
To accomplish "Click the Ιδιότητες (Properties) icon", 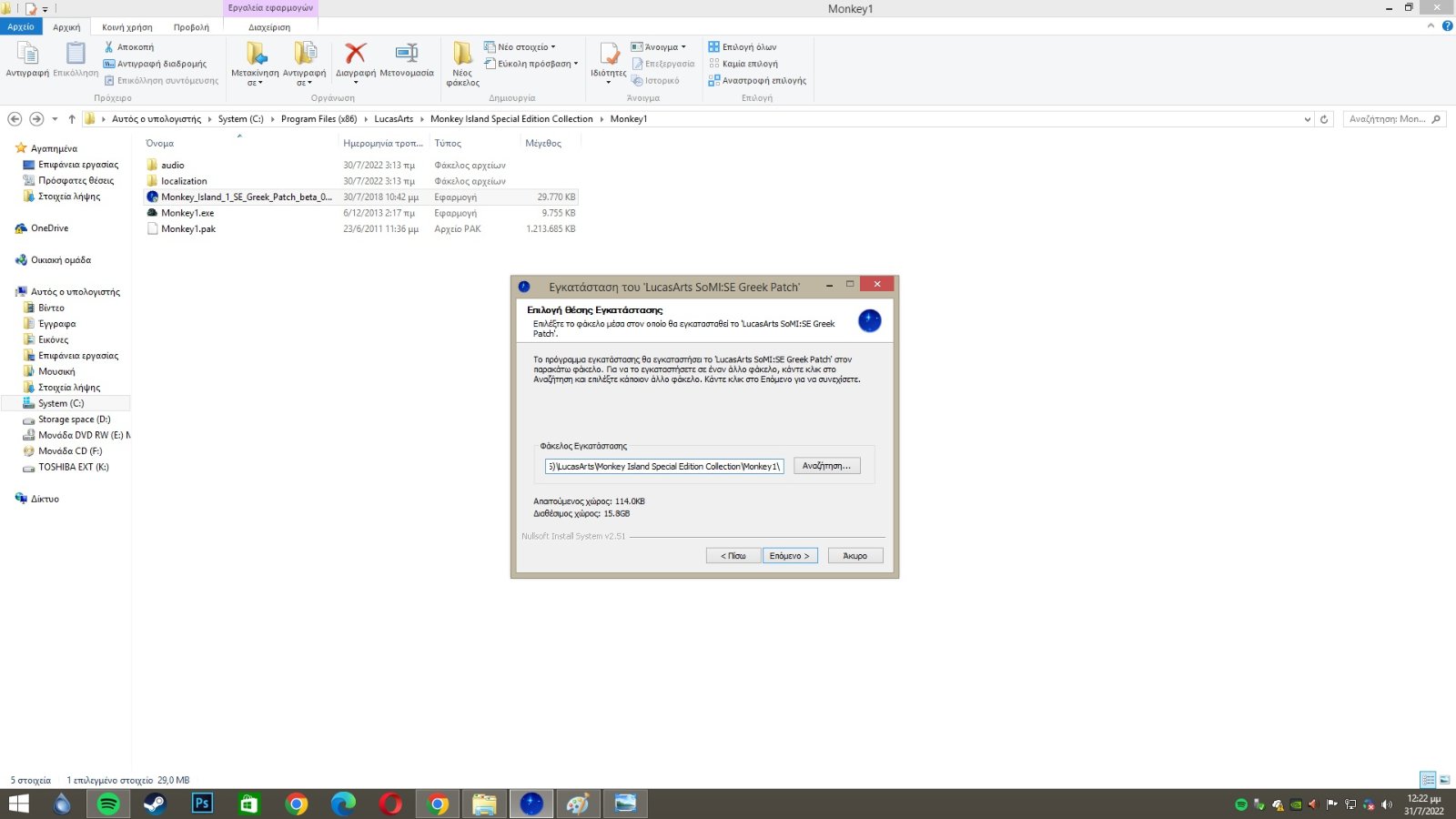I will click(x=609, y=55).
